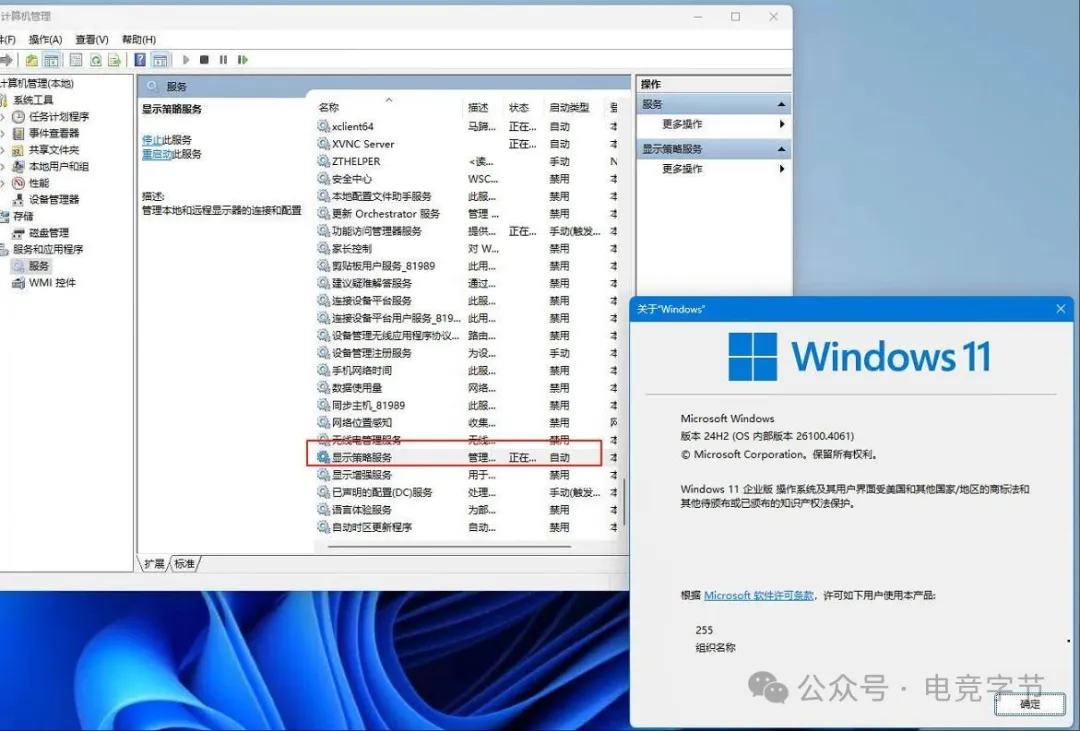Select the 显示增强服务 row
Image resolution: width=1080 pixels, height=731 pixels.
[468, 475]
